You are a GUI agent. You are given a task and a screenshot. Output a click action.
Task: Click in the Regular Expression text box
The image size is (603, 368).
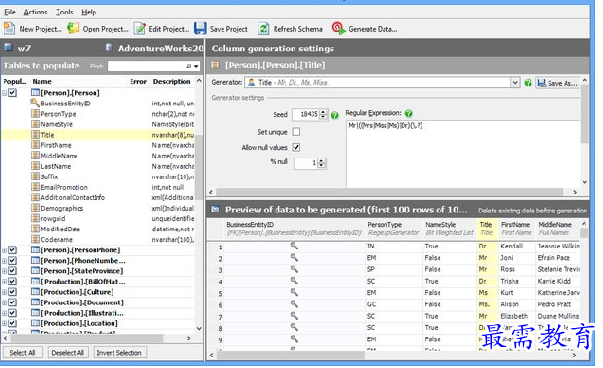click(463, 153)
